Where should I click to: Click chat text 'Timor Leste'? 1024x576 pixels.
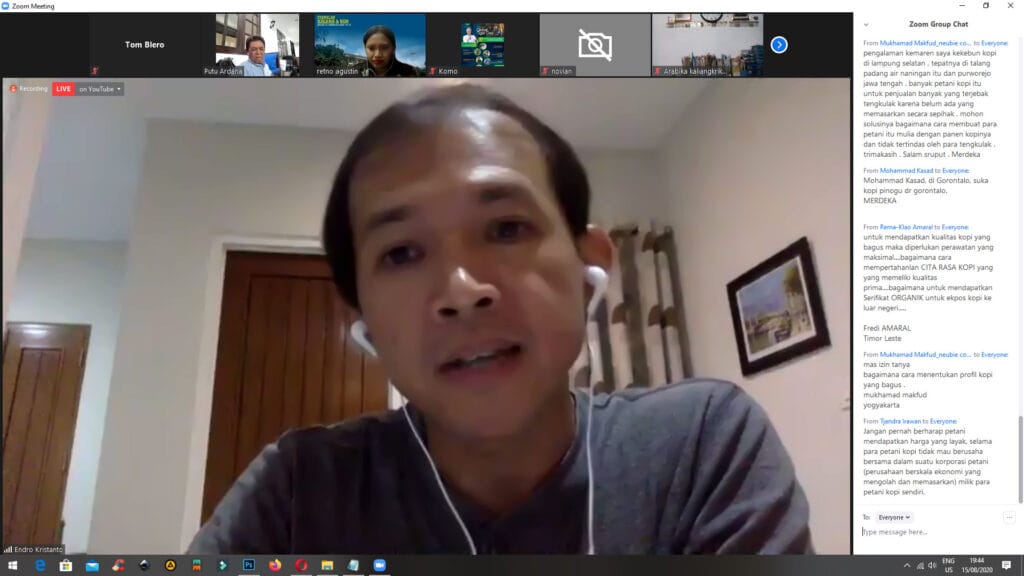pos(882,338)
